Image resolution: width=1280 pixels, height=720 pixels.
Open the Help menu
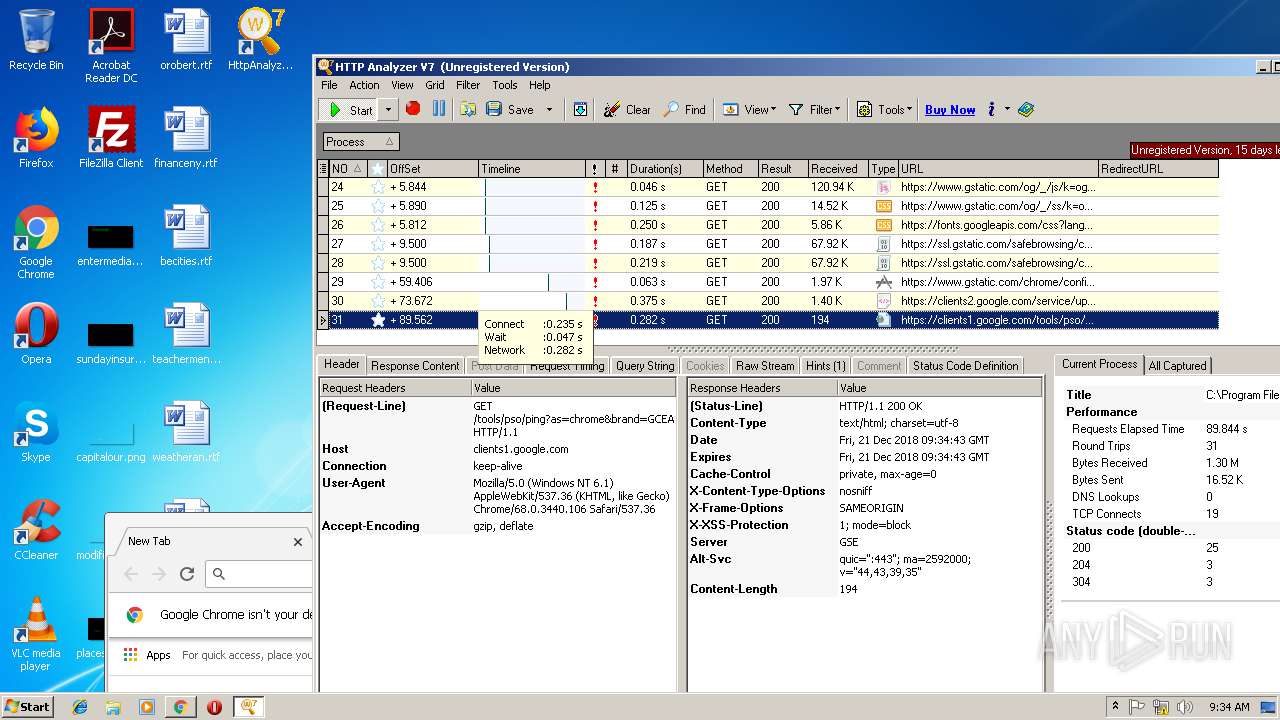[540, 85]
